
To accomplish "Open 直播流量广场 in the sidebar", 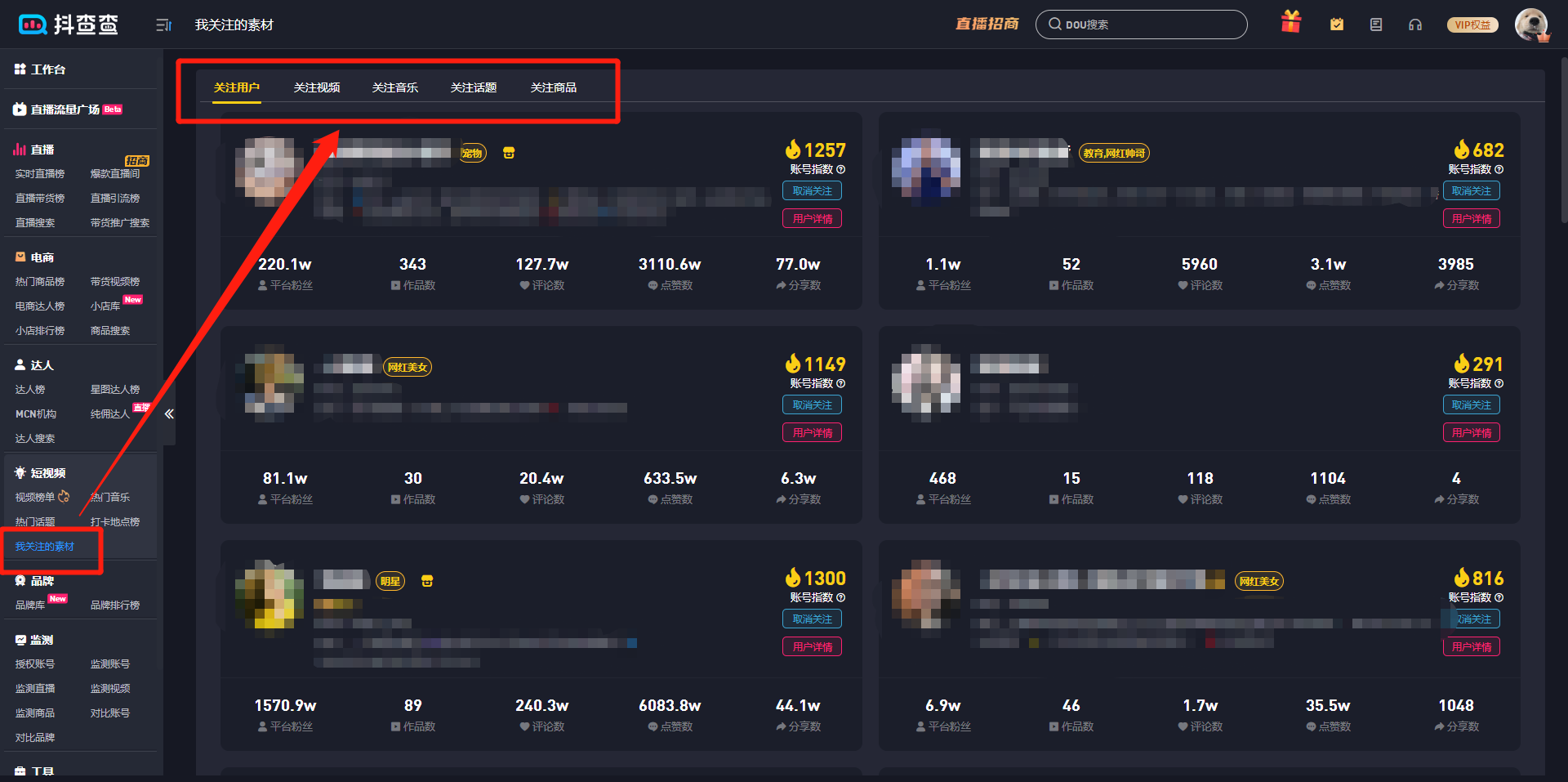I will tap(65, 109).
